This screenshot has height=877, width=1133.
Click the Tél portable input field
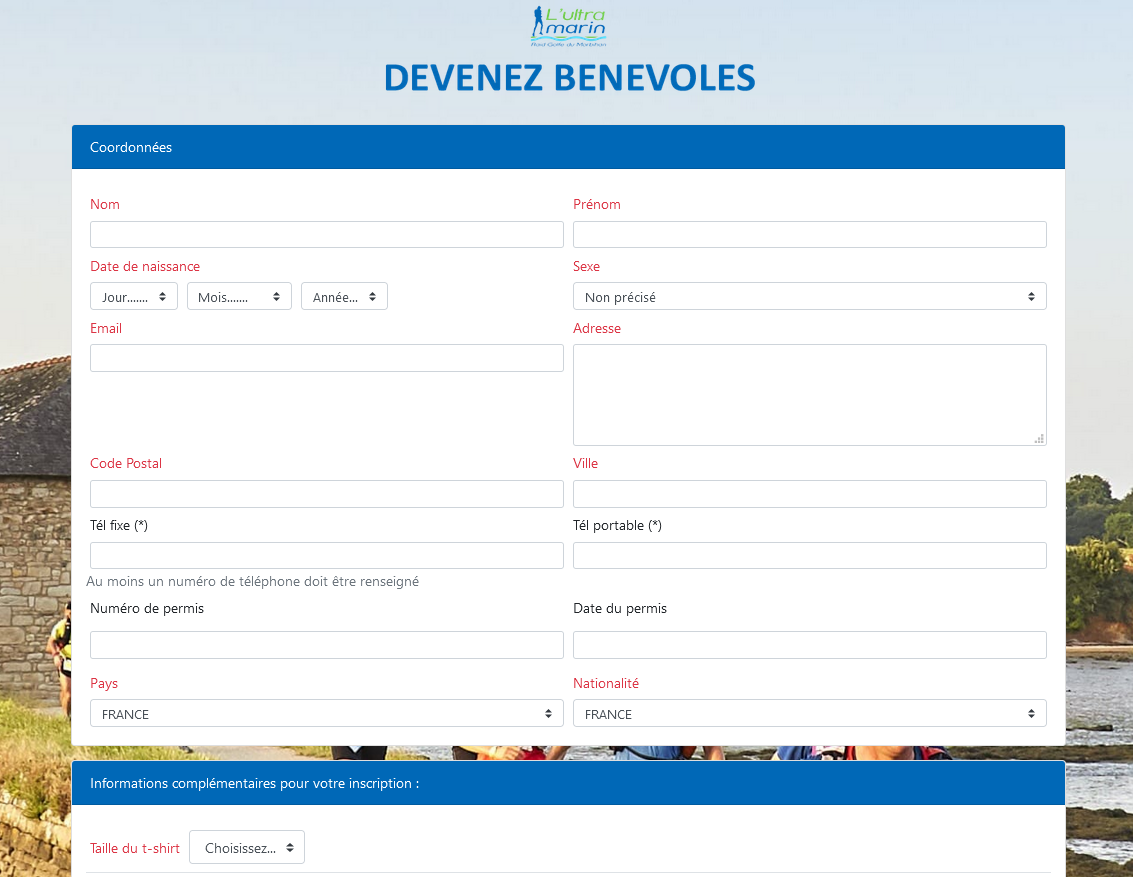pyautogui.click(x=809, y=555)
